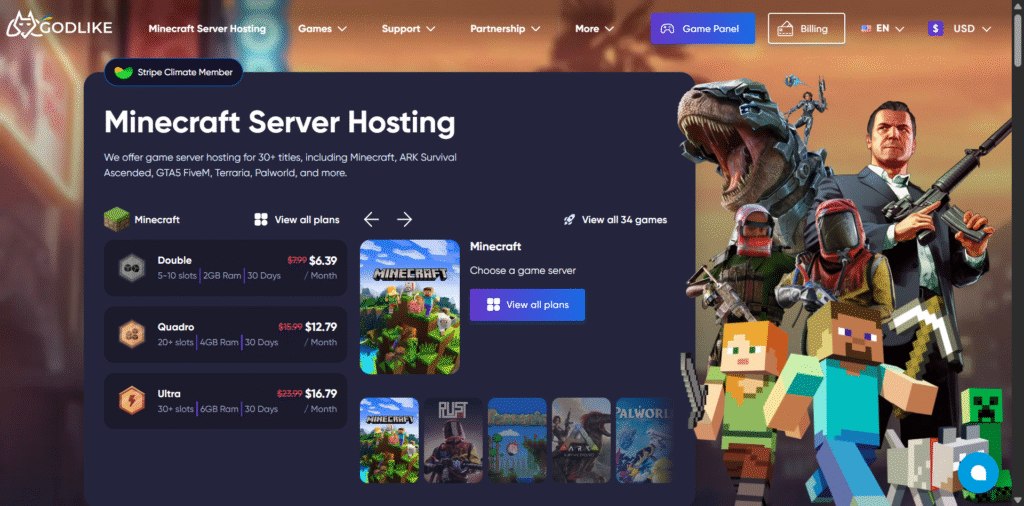Click the Quadro plan hexagon icon
Screen dimensions: 1024x506
(x=131, y=334)
